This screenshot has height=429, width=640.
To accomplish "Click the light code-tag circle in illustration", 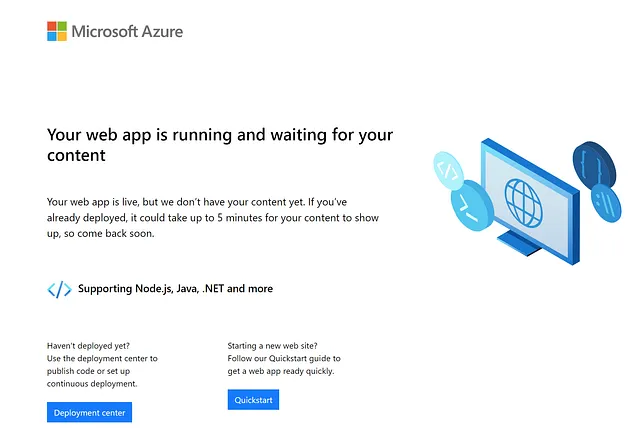I will (448, 171).
